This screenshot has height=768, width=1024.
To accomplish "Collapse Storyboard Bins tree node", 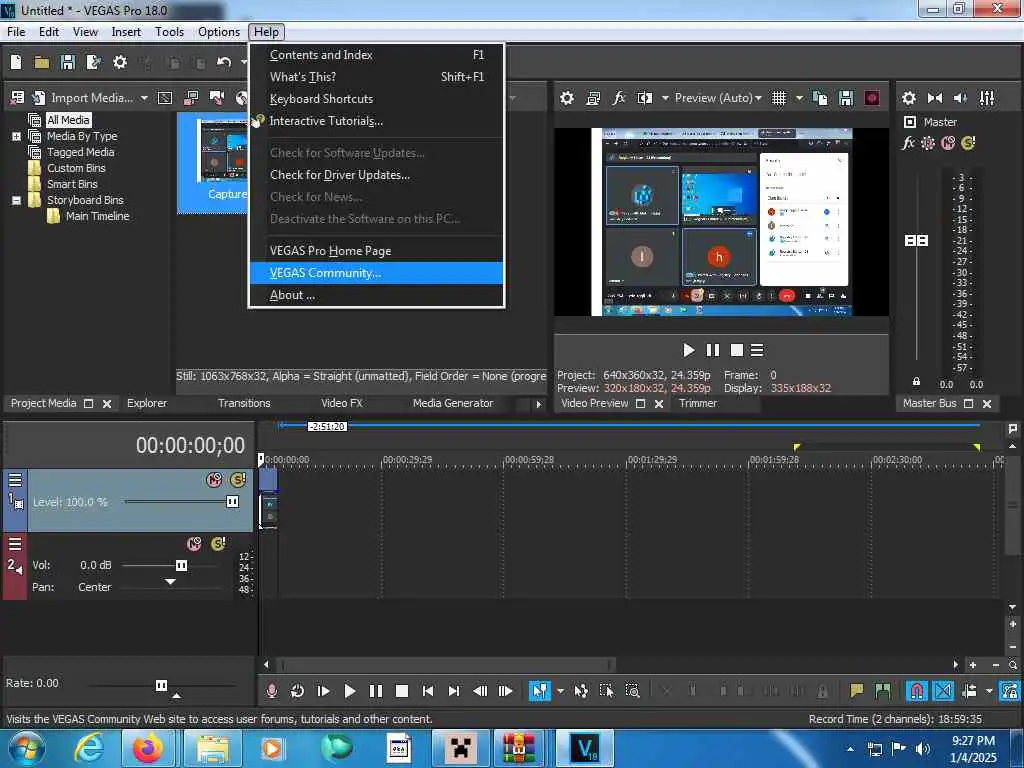I will click(x=16, y=200).
